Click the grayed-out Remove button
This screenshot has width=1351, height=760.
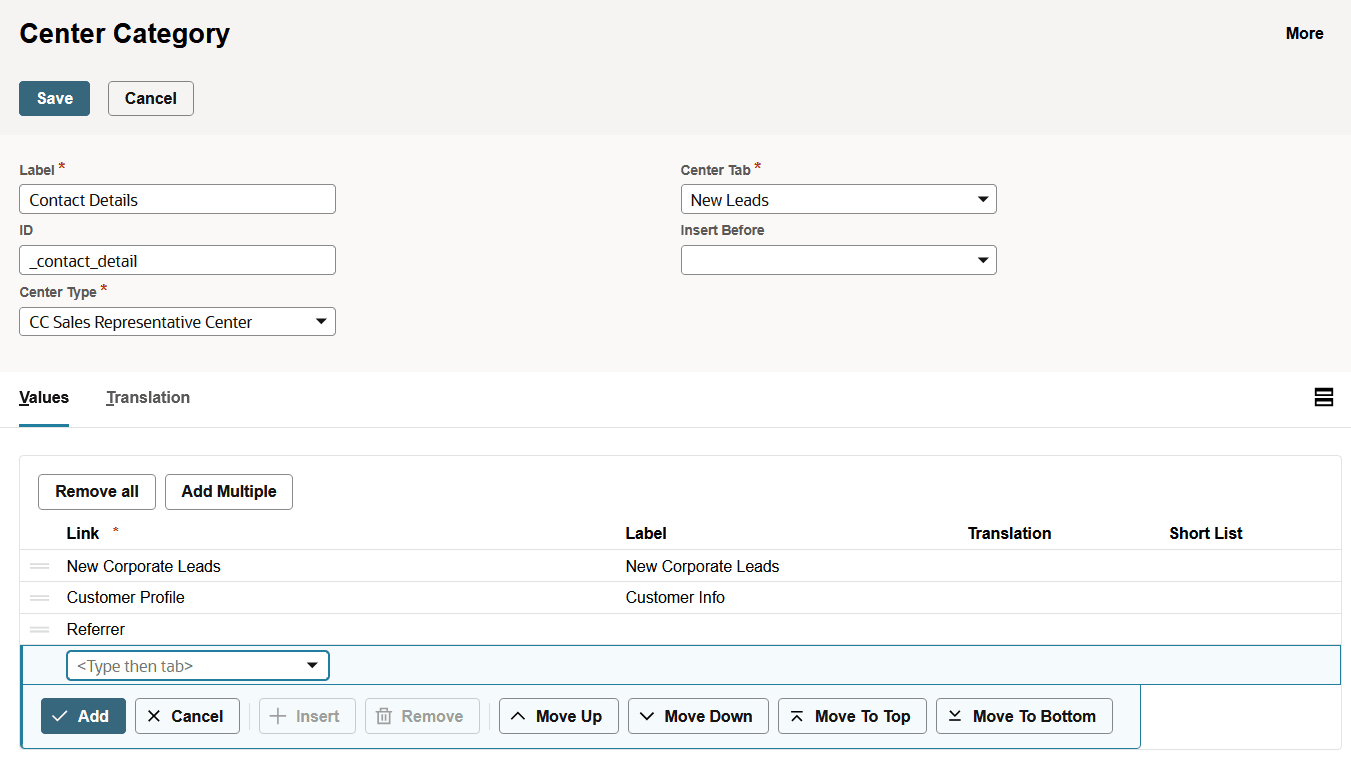[422, 716]
